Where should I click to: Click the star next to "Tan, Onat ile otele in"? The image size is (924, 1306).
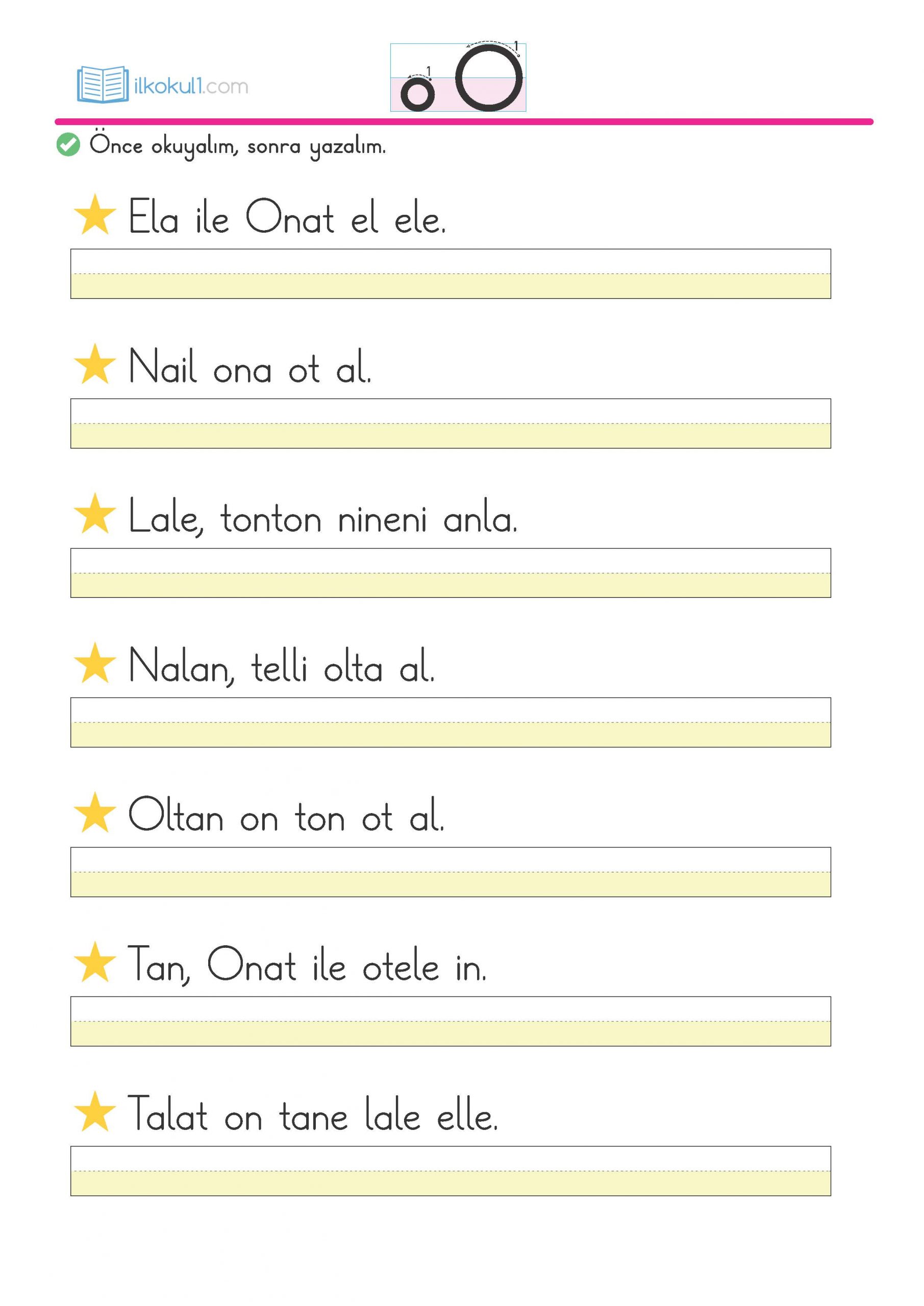tap(95, 963)
